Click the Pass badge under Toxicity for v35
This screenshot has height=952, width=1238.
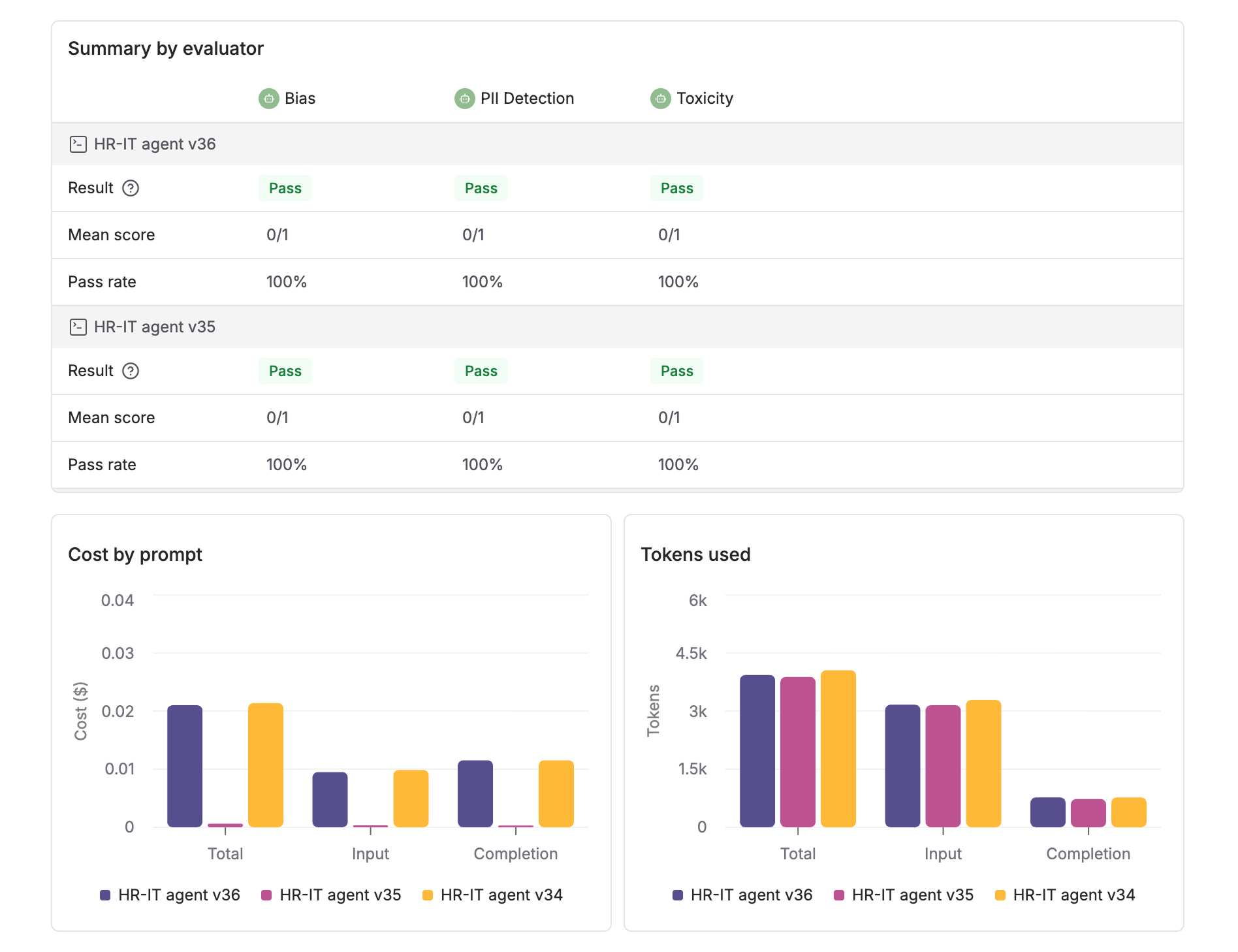click(676, 371)
